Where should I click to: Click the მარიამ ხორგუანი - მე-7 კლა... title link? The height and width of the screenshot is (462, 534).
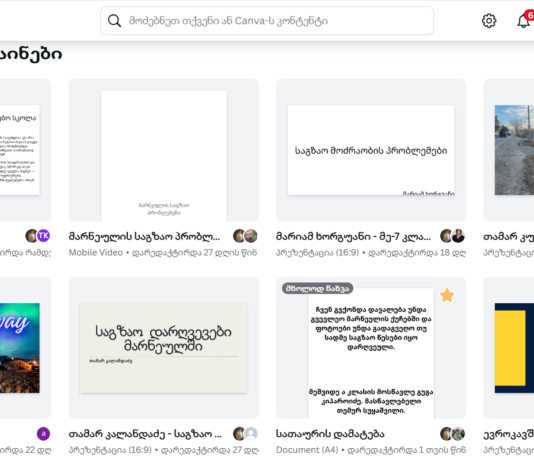353,236
